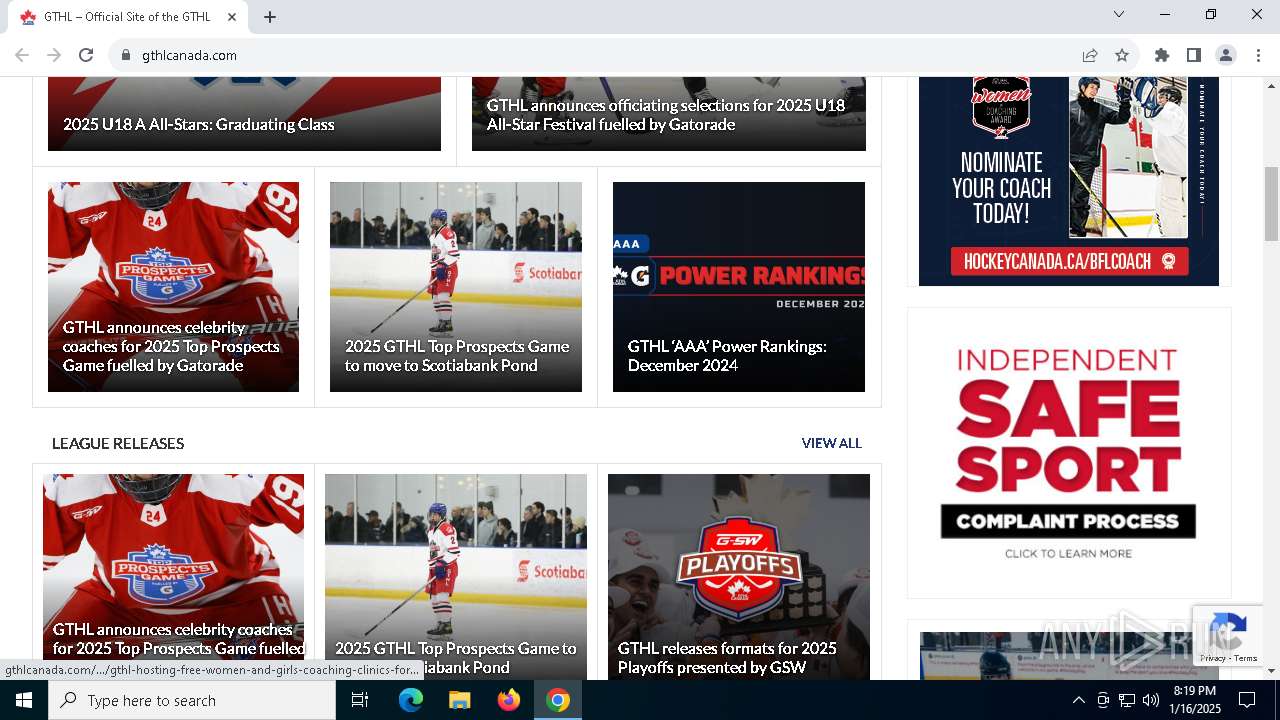Click the reCAPTCHA Privacy link
This screenshot has height=720, width=1280.
click(x=1214, y=658)
